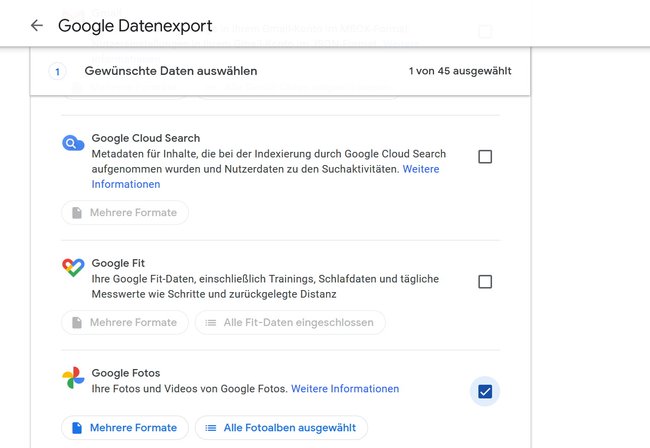650x448 pixels.
Task: Click Mehrere Formate under Google Cloud Search
Action: [125, 213]
